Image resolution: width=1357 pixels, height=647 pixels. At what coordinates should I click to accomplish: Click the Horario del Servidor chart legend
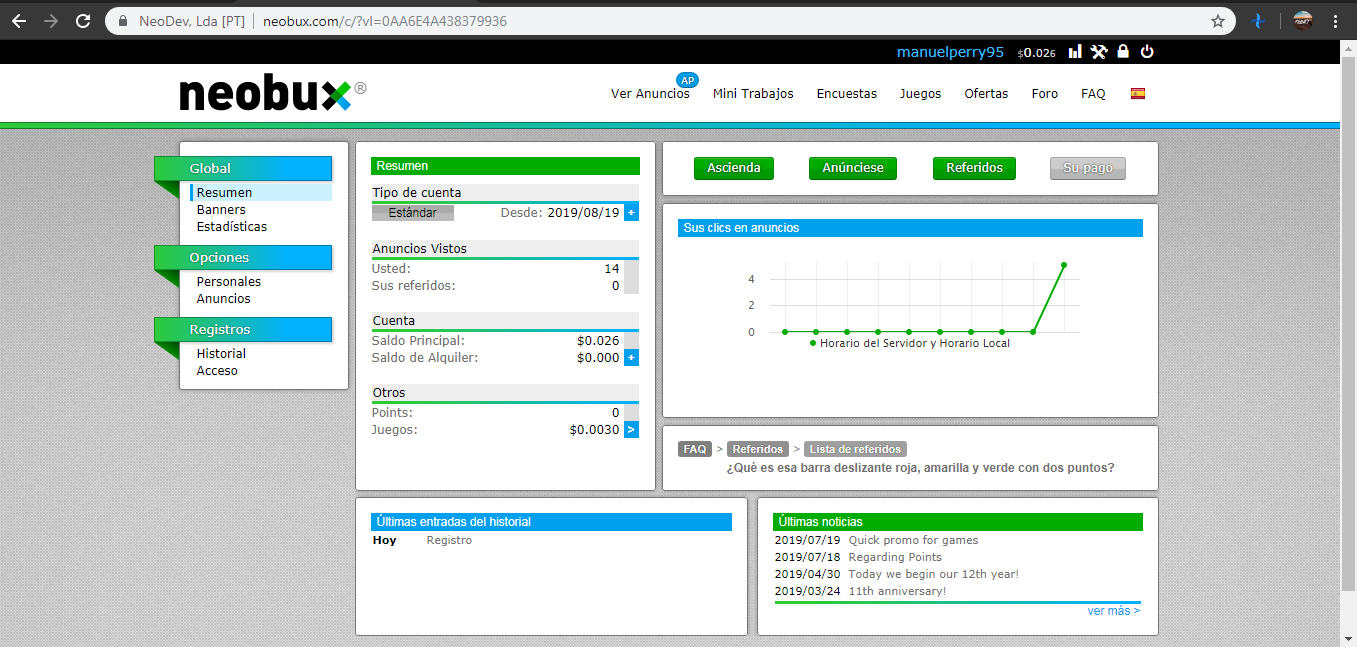coord(910,343)
